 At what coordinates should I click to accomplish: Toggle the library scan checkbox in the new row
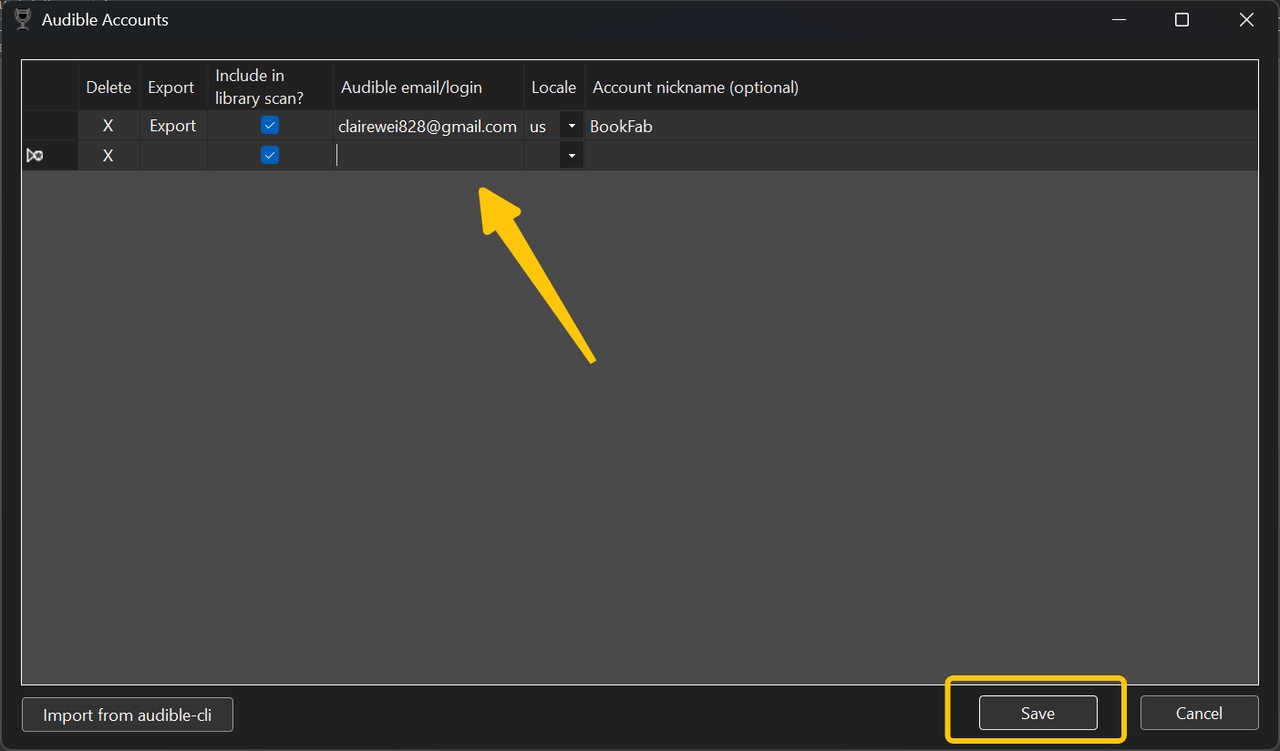point(269,156)
